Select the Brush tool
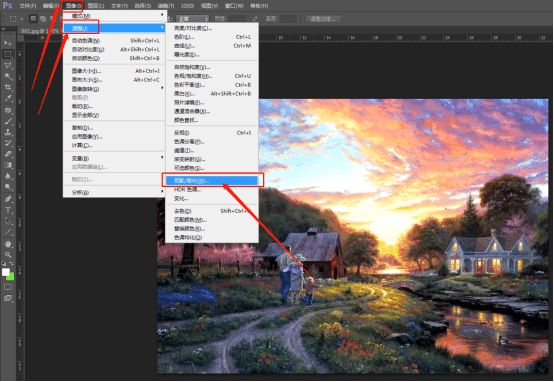The image size is (554, 382). (8, 121)
